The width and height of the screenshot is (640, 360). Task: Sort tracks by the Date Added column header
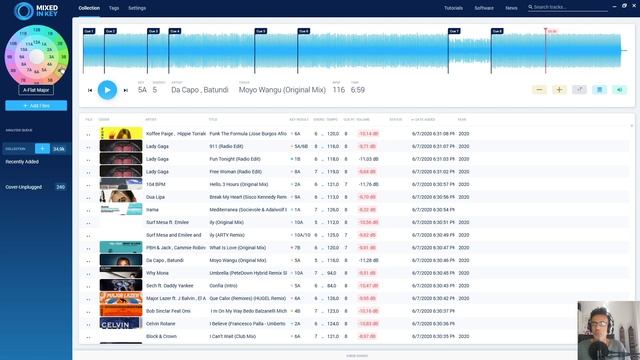point(423,120)
